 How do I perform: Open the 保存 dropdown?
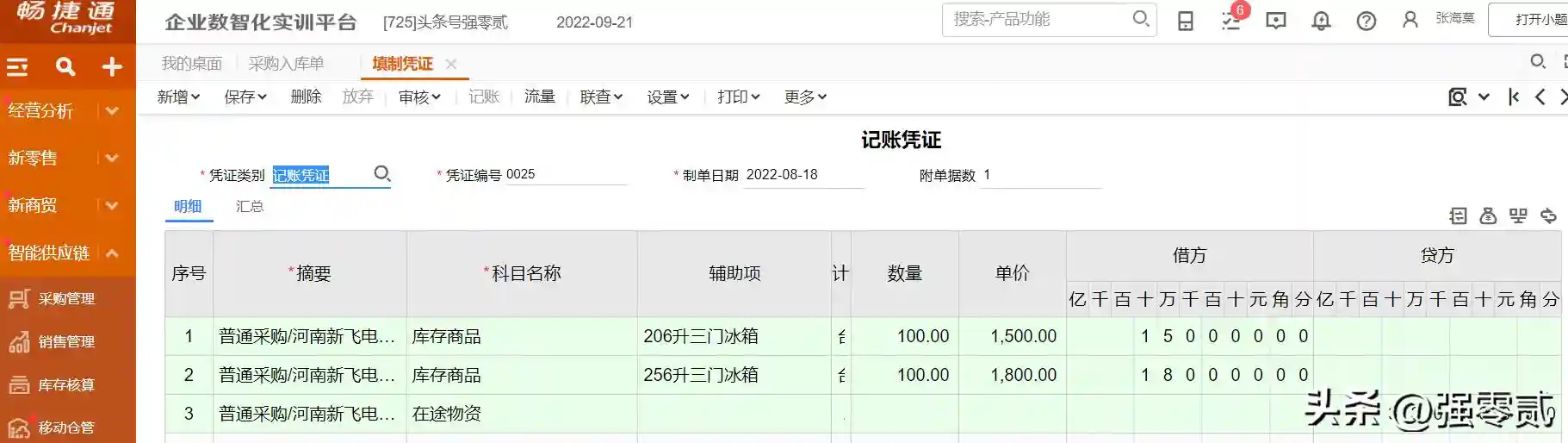[245, 97]
